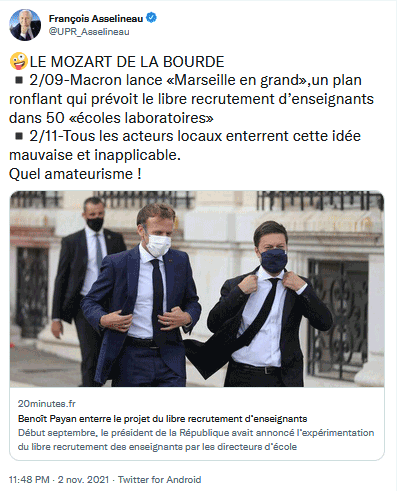Click the zany face emoji
This screenshot has width=404, height=491.
(19, 61)
